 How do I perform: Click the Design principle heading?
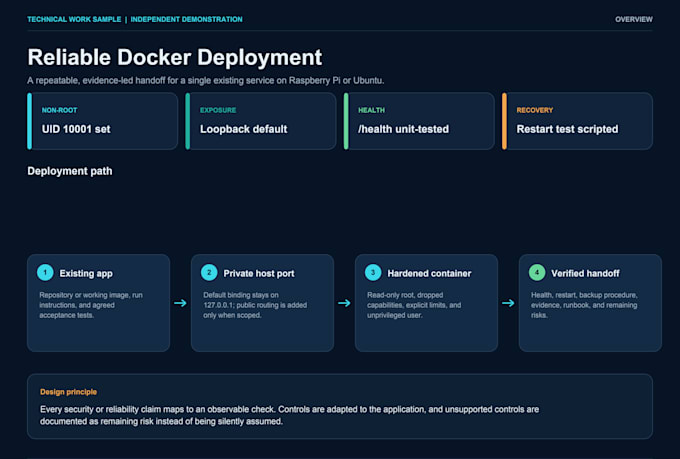click(69, 392)
